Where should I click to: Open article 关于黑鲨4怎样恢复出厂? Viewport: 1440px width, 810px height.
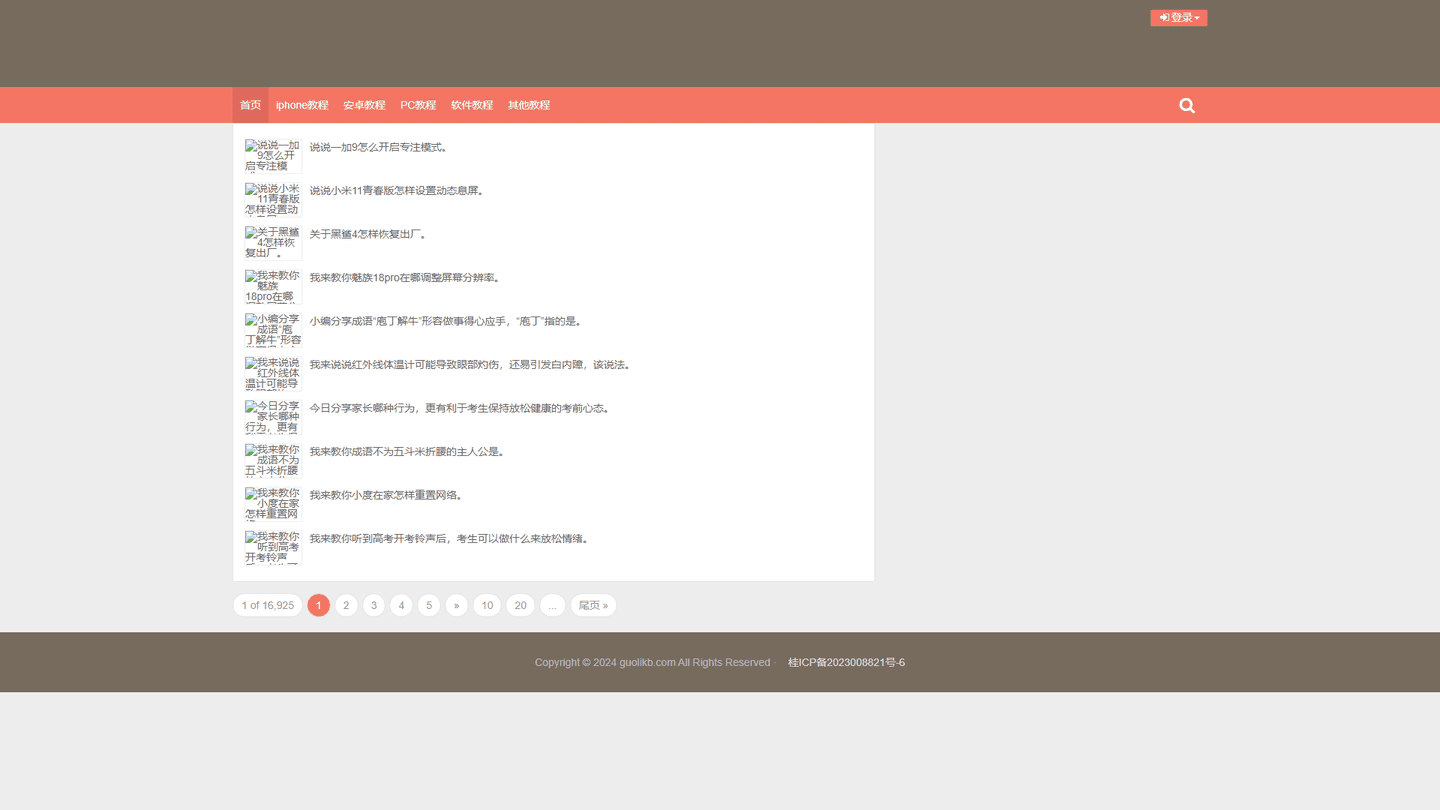tap(368, 234)
